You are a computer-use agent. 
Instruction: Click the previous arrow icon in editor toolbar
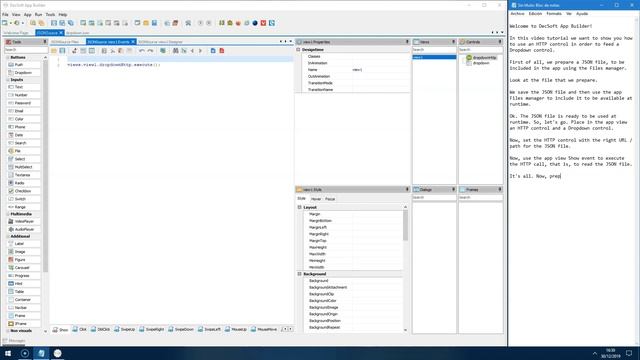[192, 51]
